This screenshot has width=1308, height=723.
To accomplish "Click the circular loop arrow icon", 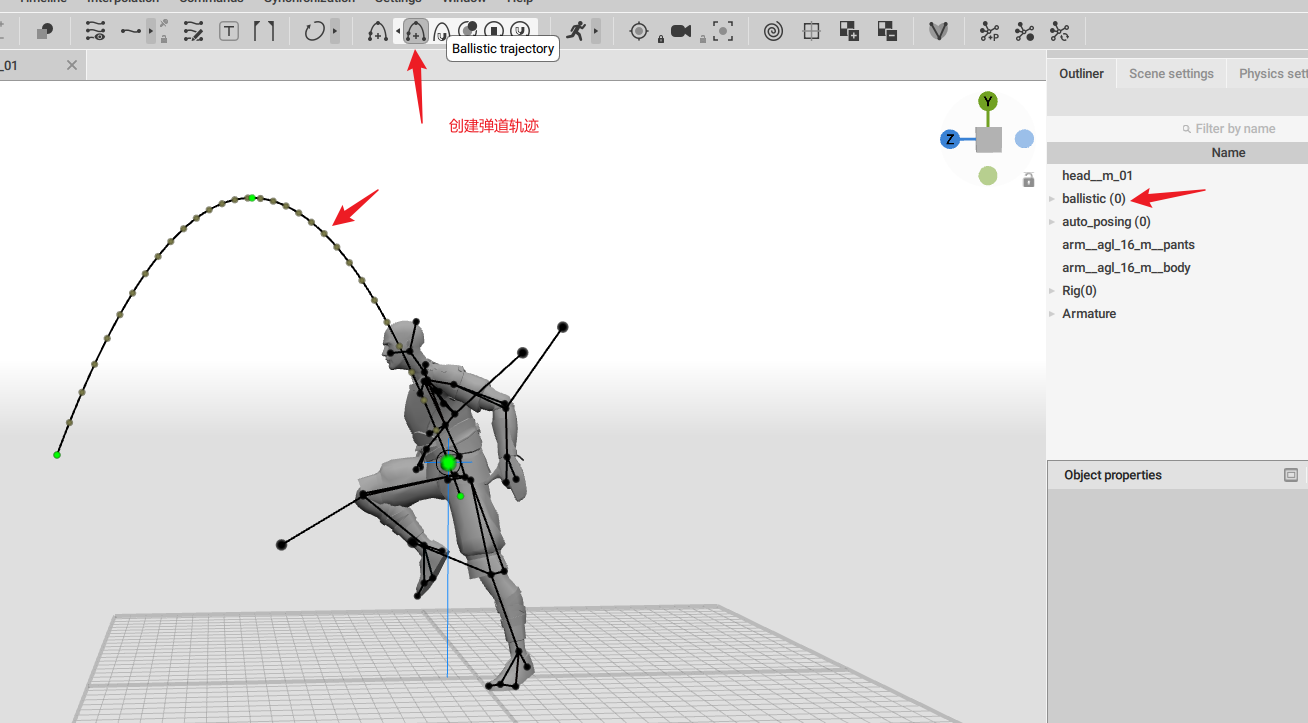I will click(314, 32).
